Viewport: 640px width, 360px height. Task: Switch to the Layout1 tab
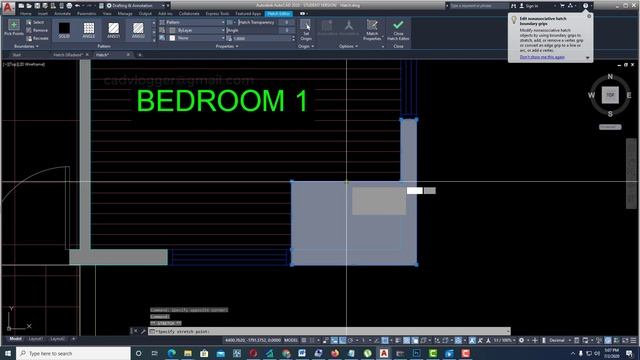click(x=36, y=339)
